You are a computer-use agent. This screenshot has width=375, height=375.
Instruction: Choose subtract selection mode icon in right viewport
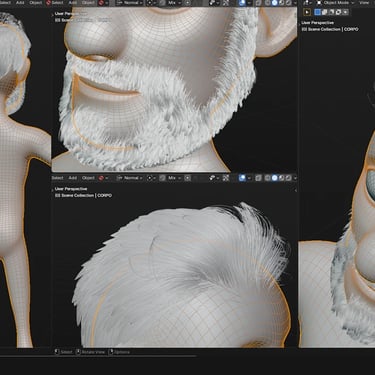pos(332,12)
